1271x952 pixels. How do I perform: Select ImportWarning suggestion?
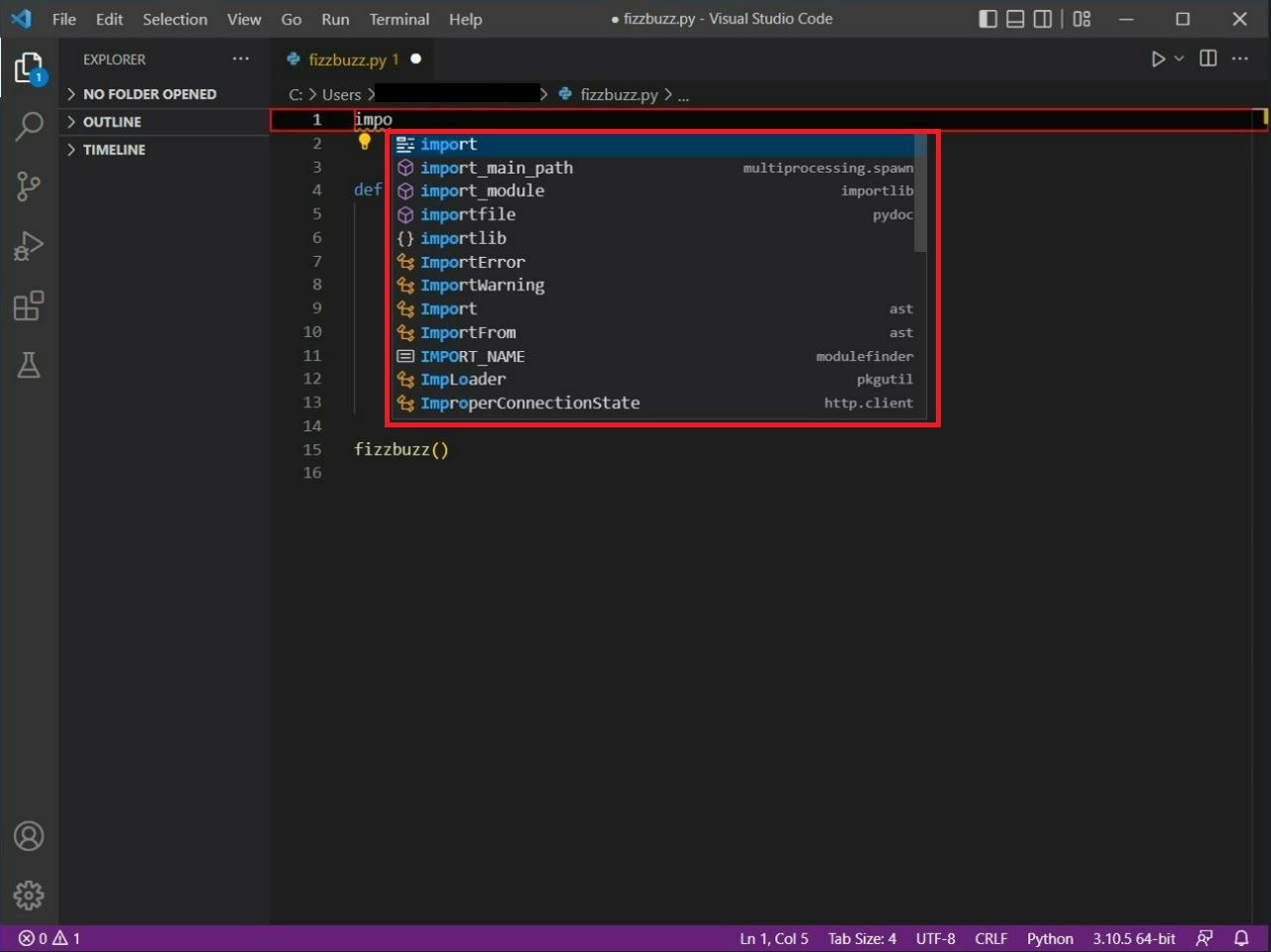(660, 286)
